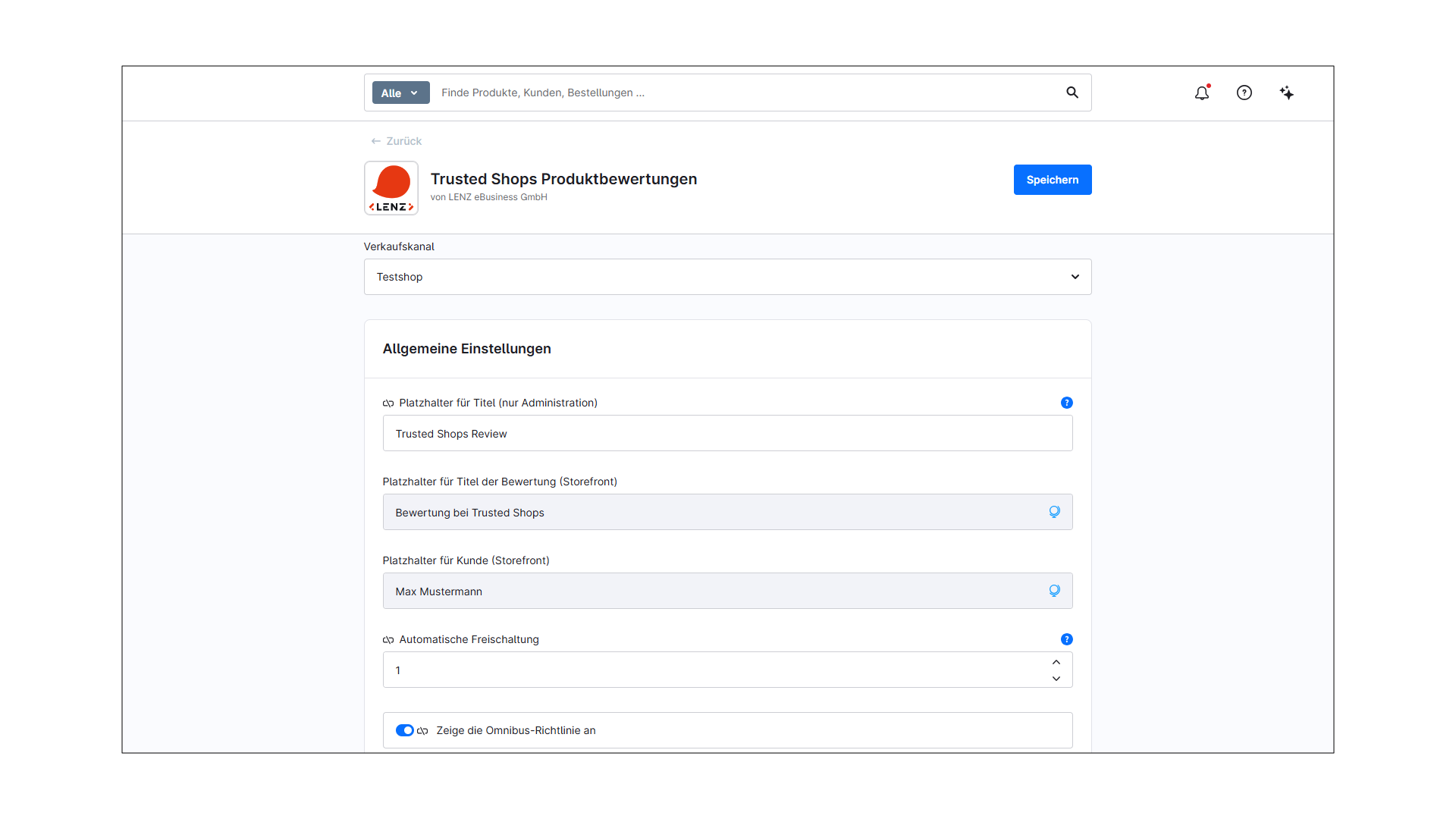The image size is (1456, 819).
Task: Toggle Zeige die Omnibus-Richtlinie an switch
Action: (405, 730)
